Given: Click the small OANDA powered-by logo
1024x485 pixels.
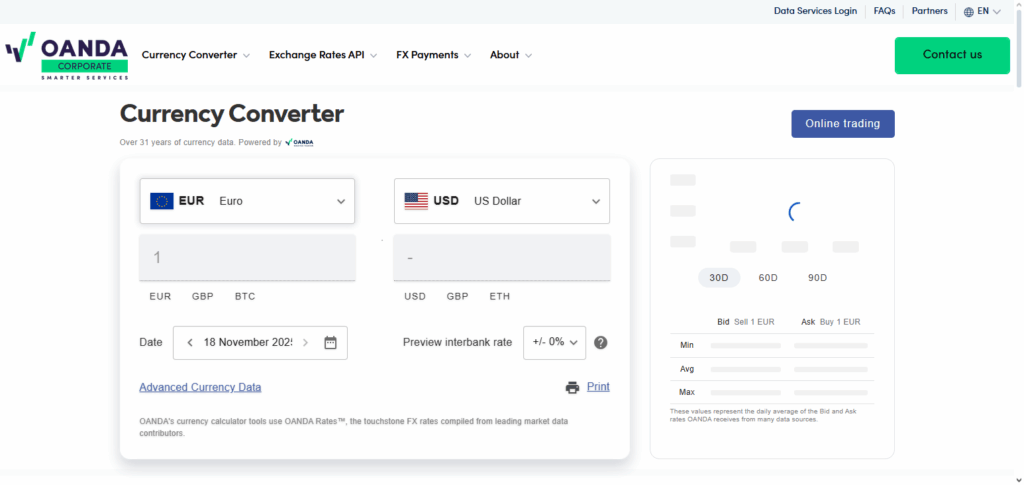Looking at the screenshot, I should point(299,142).
